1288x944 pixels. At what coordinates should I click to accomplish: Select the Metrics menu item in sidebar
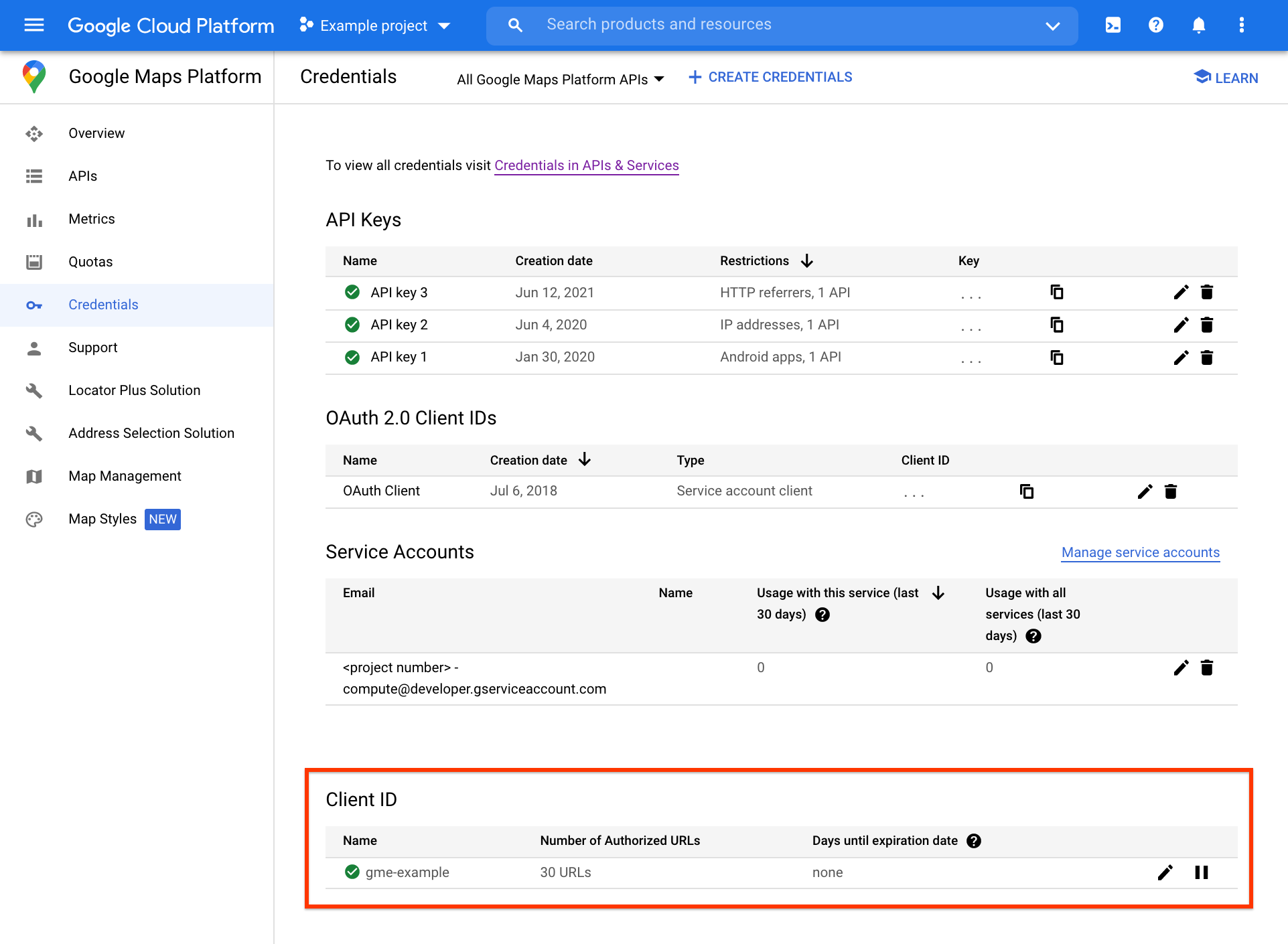[91, 219]
